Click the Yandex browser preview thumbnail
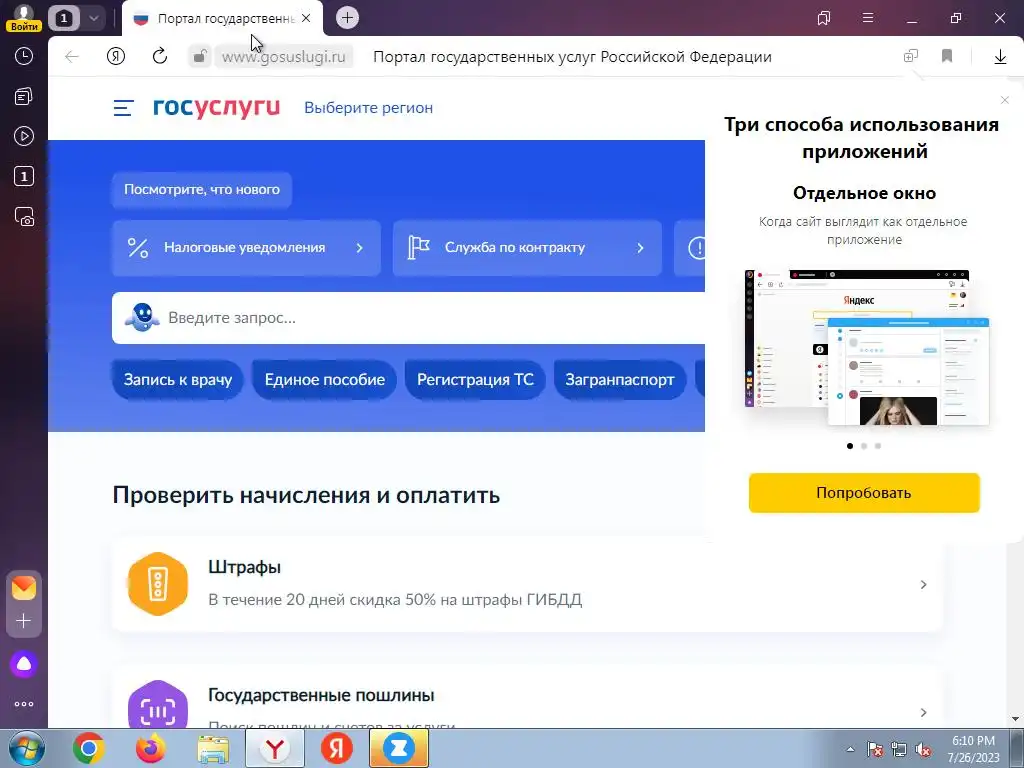Screen dimensions: 1024x768 click(867, 347)
